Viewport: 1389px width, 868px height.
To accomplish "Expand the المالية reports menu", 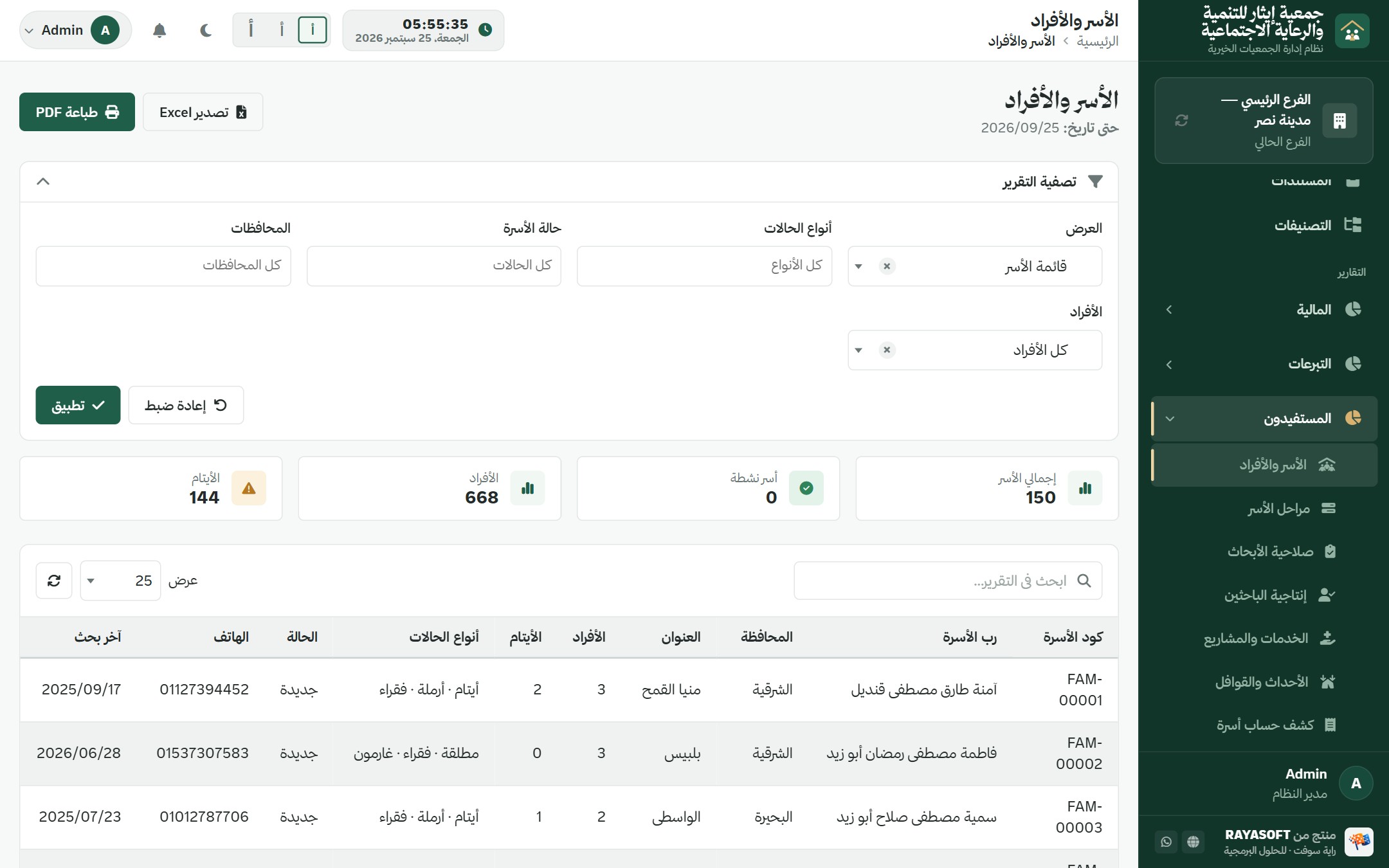I will 1264,309.
